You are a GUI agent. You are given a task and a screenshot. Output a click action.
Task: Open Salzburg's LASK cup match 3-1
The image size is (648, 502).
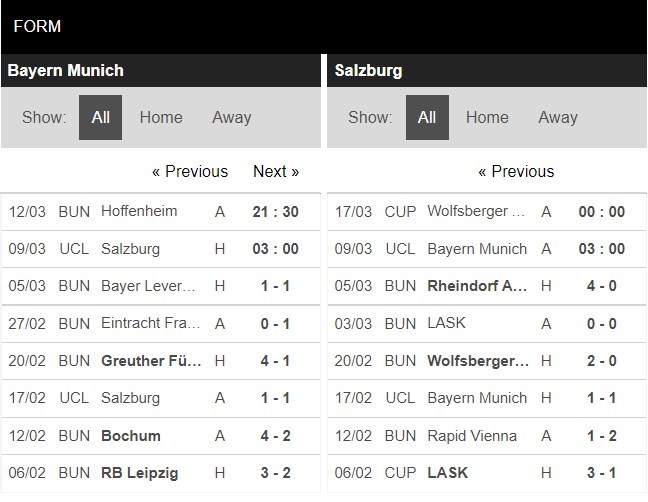pos(487,473)
